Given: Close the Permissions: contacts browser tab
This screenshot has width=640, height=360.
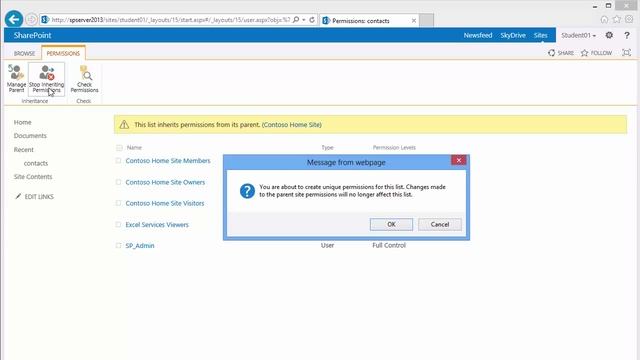Looking at the screenshot, I should (413, 20).
